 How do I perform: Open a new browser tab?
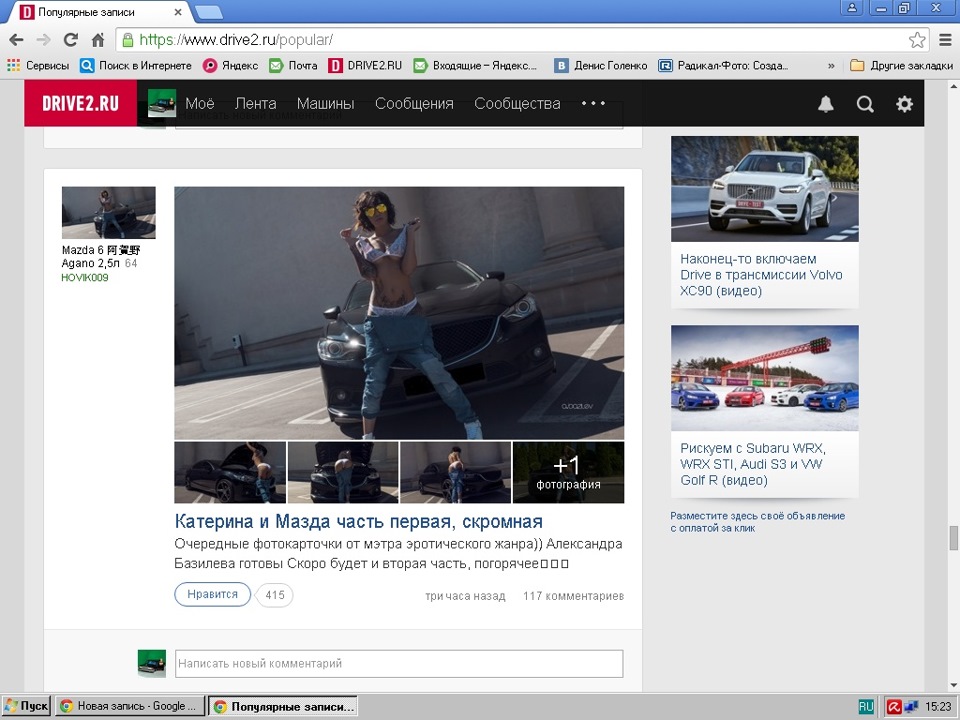209,12
